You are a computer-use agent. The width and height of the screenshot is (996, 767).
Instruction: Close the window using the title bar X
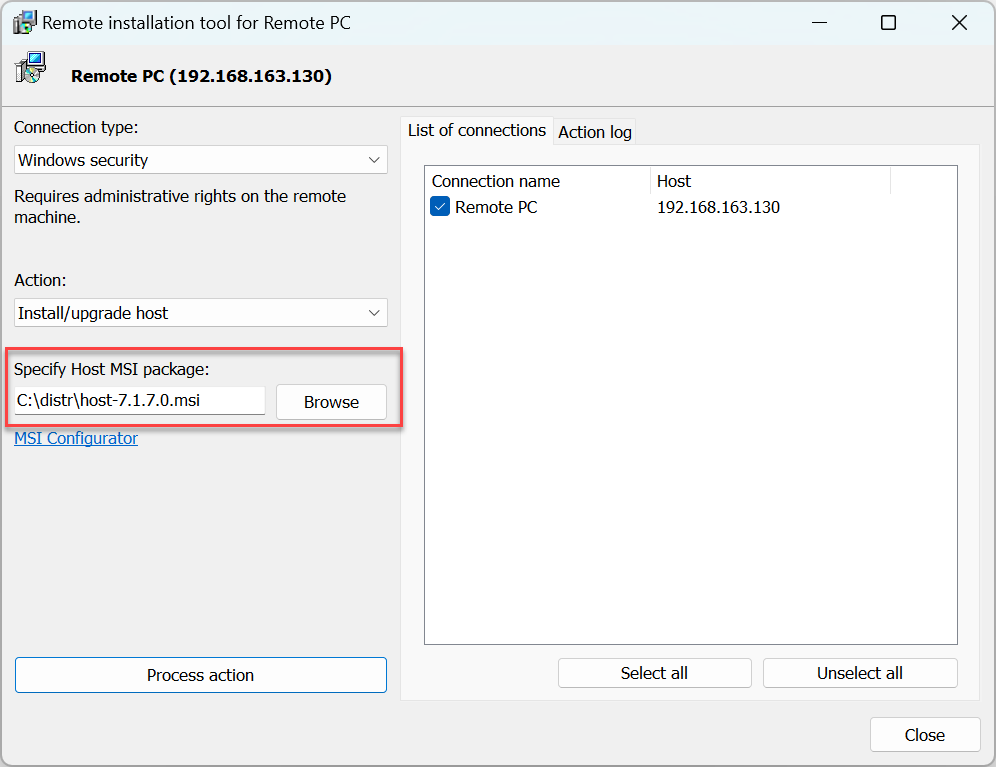(958, 23)
